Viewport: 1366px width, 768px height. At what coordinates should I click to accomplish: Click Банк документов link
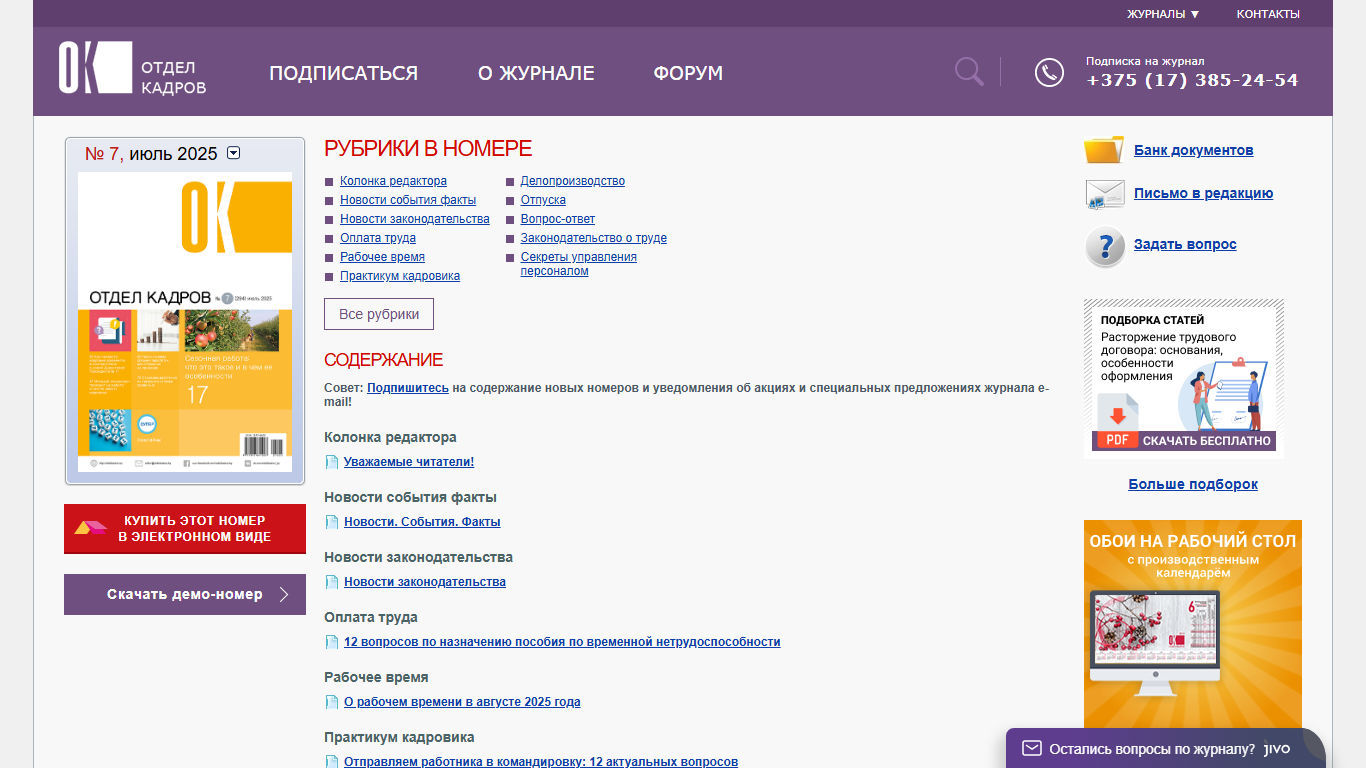1194,150
